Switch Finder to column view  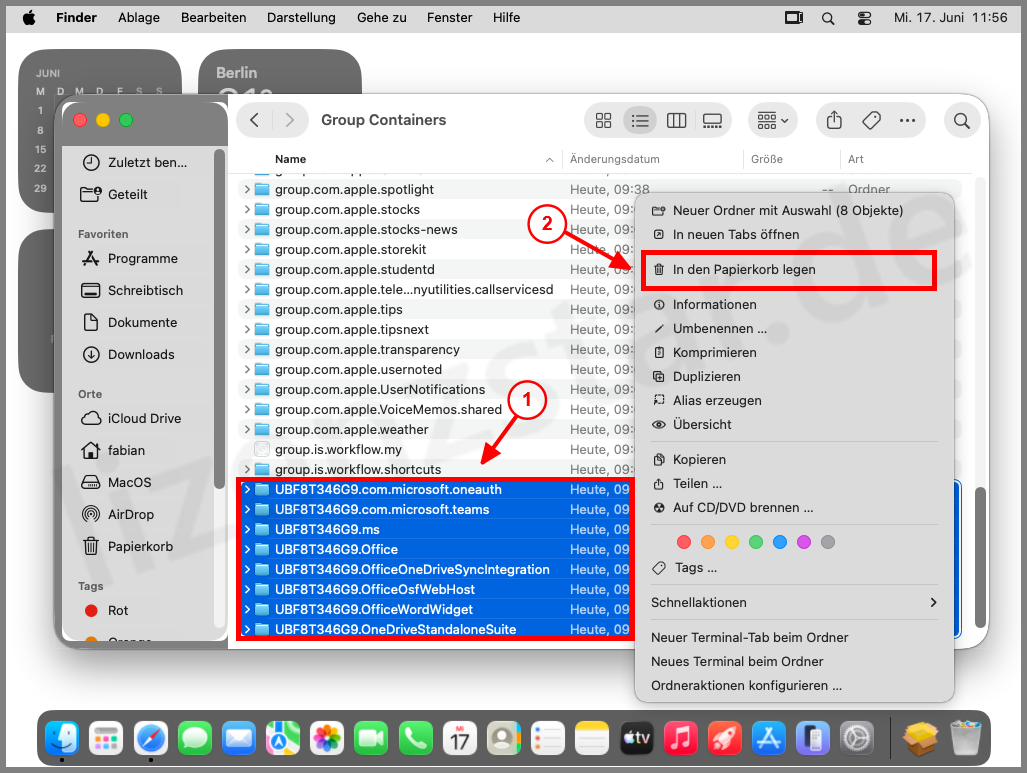point(676,121)
